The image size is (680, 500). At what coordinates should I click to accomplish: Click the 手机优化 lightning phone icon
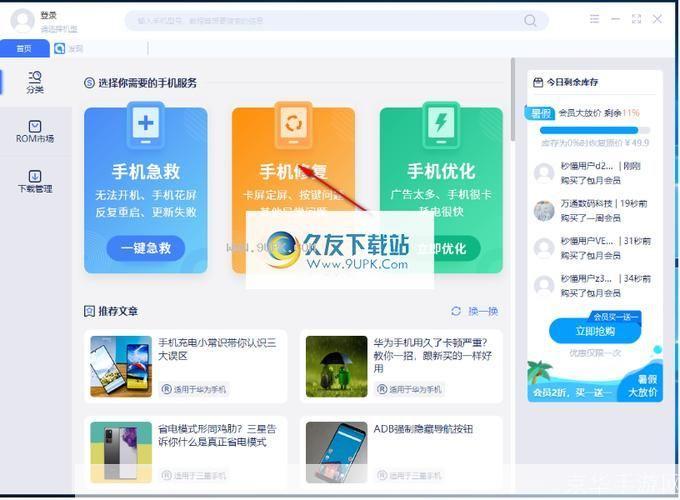click(441, 124)
